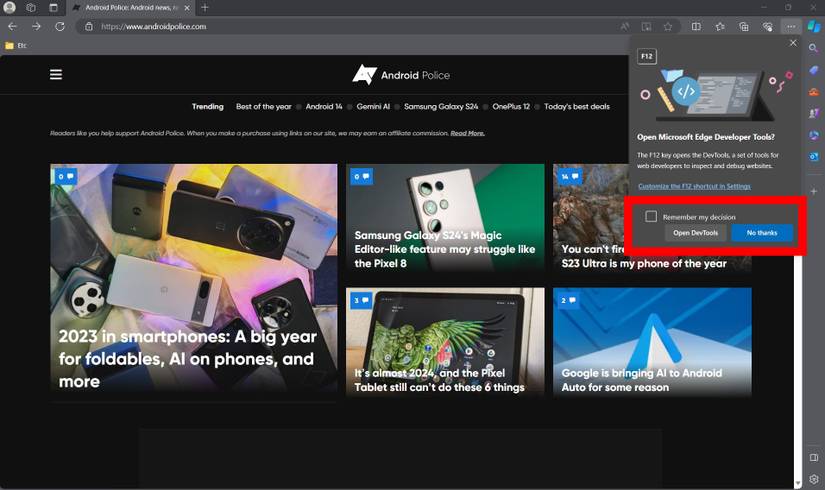Open Edge Copilot sidebar icon

pos(815,26)
